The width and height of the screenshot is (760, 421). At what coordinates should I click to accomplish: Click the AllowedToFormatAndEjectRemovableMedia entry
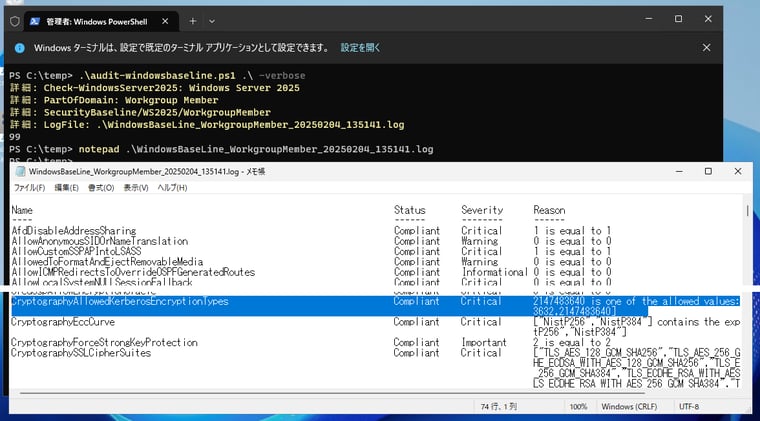pos(107,262)
